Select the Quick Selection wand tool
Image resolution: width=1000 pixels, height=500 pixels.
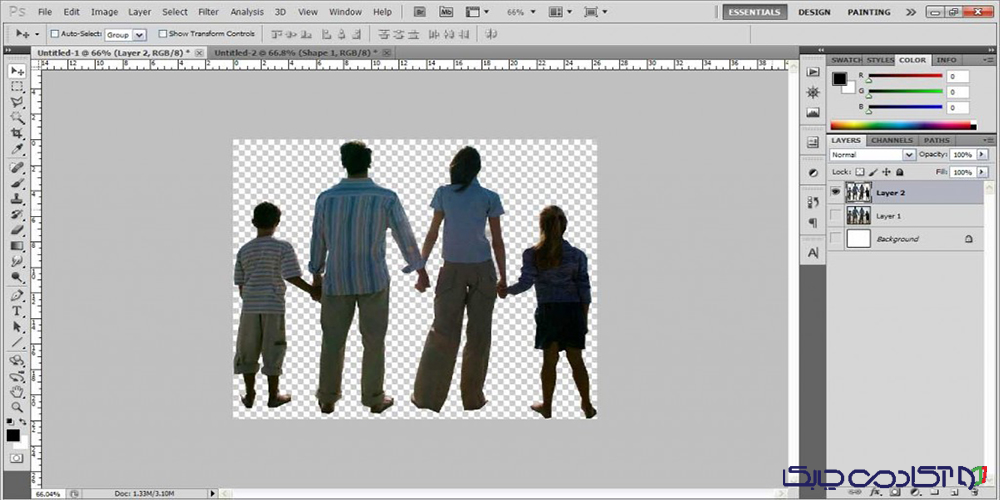point(17,118)
